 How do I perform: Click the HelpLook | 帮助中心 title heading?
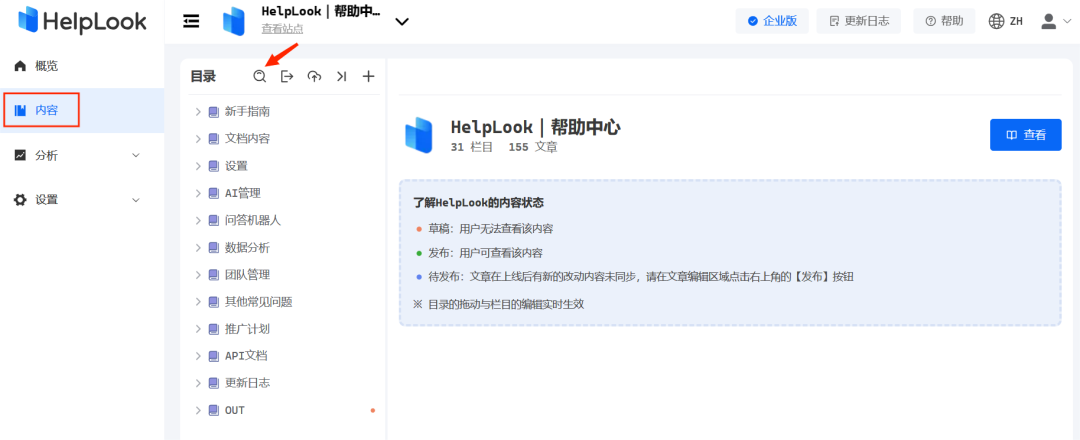pyautogui.click(x=535, y=127)
